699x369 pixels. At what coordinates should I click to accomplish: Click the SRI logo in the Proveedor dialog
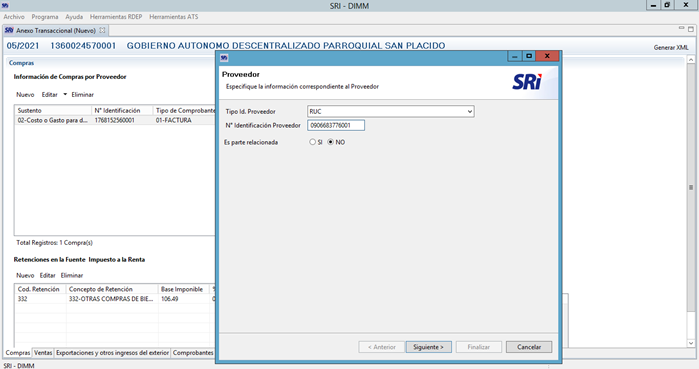click(527, 82)
